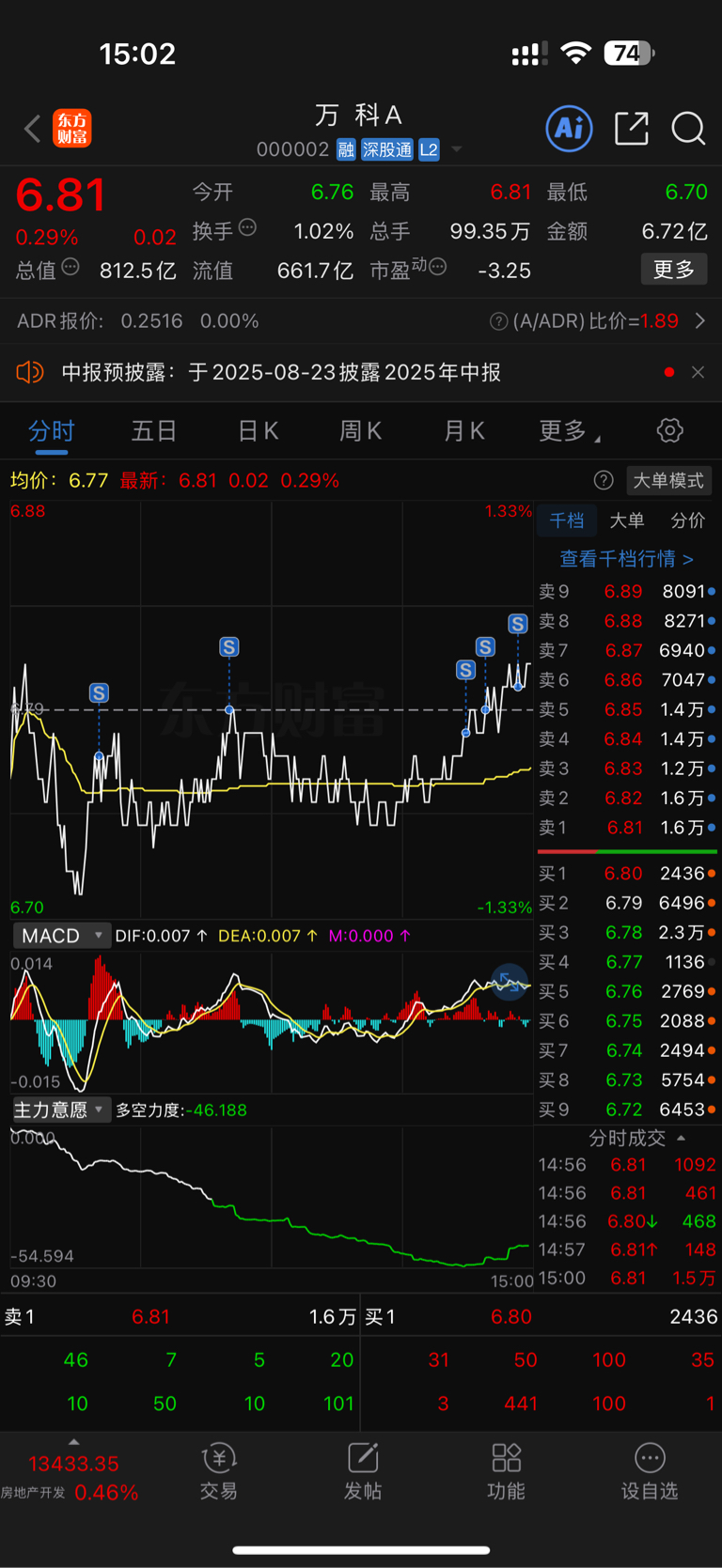Viewport: 722px width, 1568px height.
Task: Open the 交易 trade icon
Action: pyautogui.click(x=219, y=1472)
